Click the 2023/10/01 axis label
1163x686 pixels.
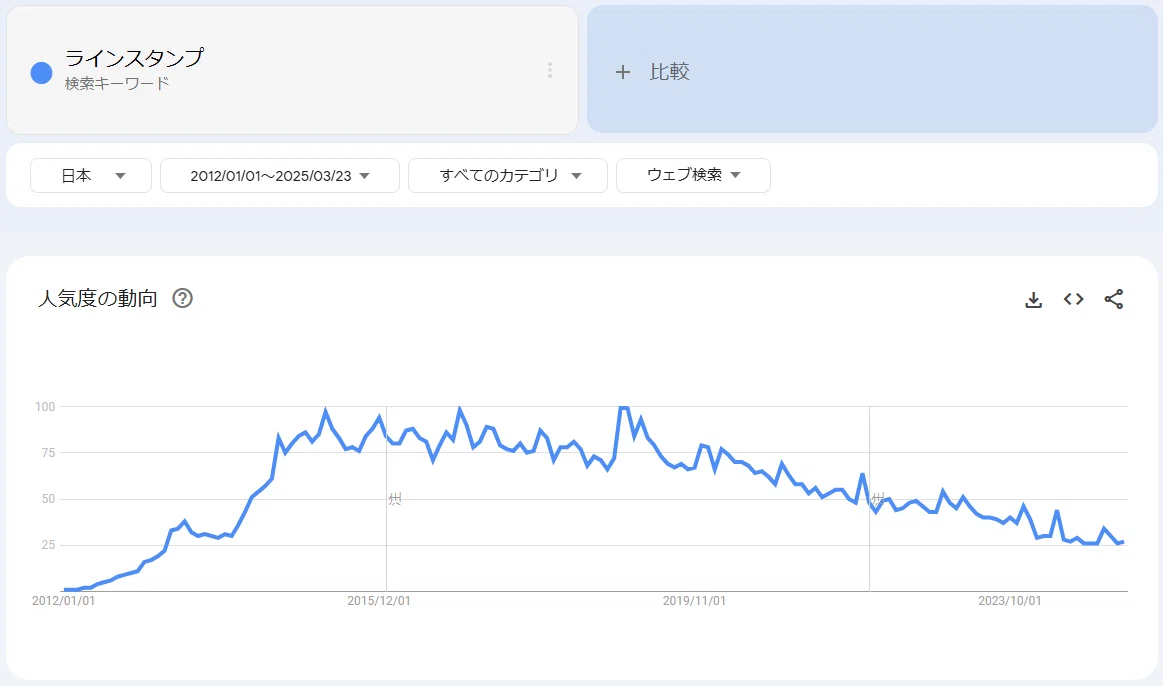(1009, 601)
